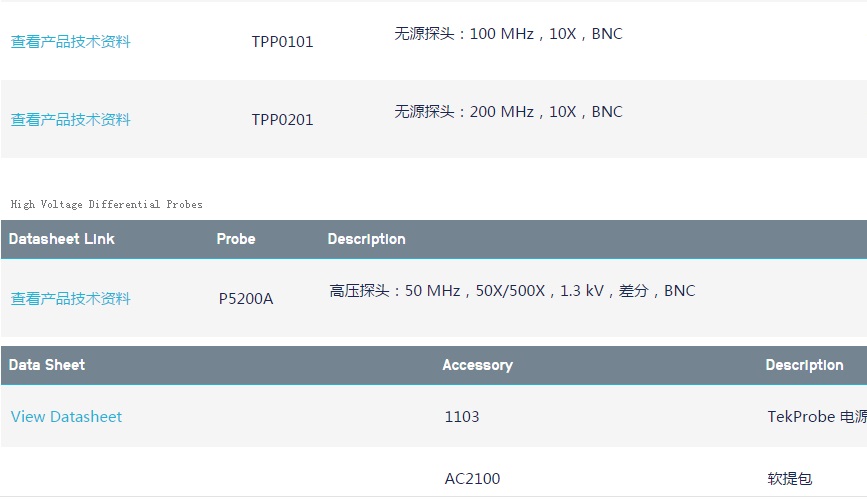The width and height of the screenshot is (867, 499).
Task: Click the 50 MHz high-voltage probe description
Action: pyautogui.click(x=512, y=291)
